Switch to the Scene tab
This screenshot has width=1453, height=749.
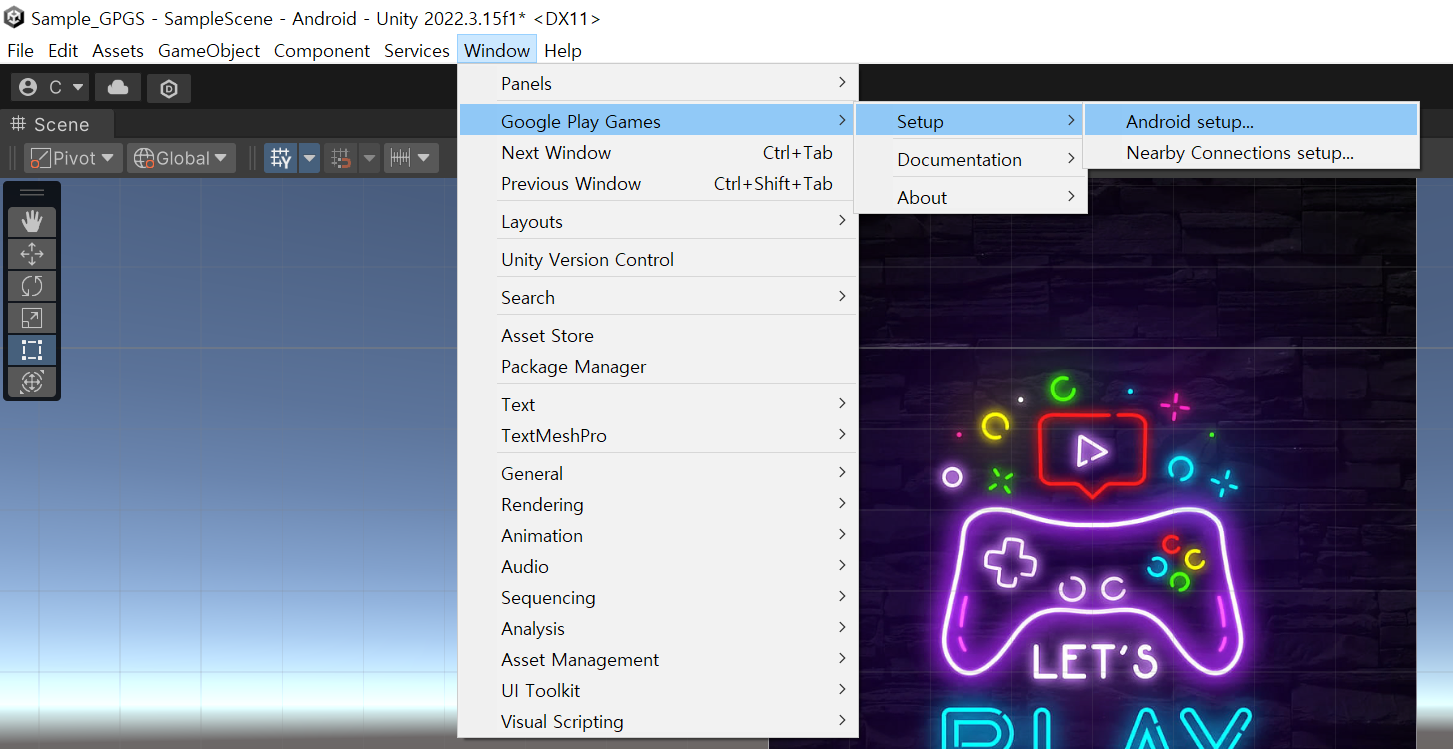(x=51, y=124)
